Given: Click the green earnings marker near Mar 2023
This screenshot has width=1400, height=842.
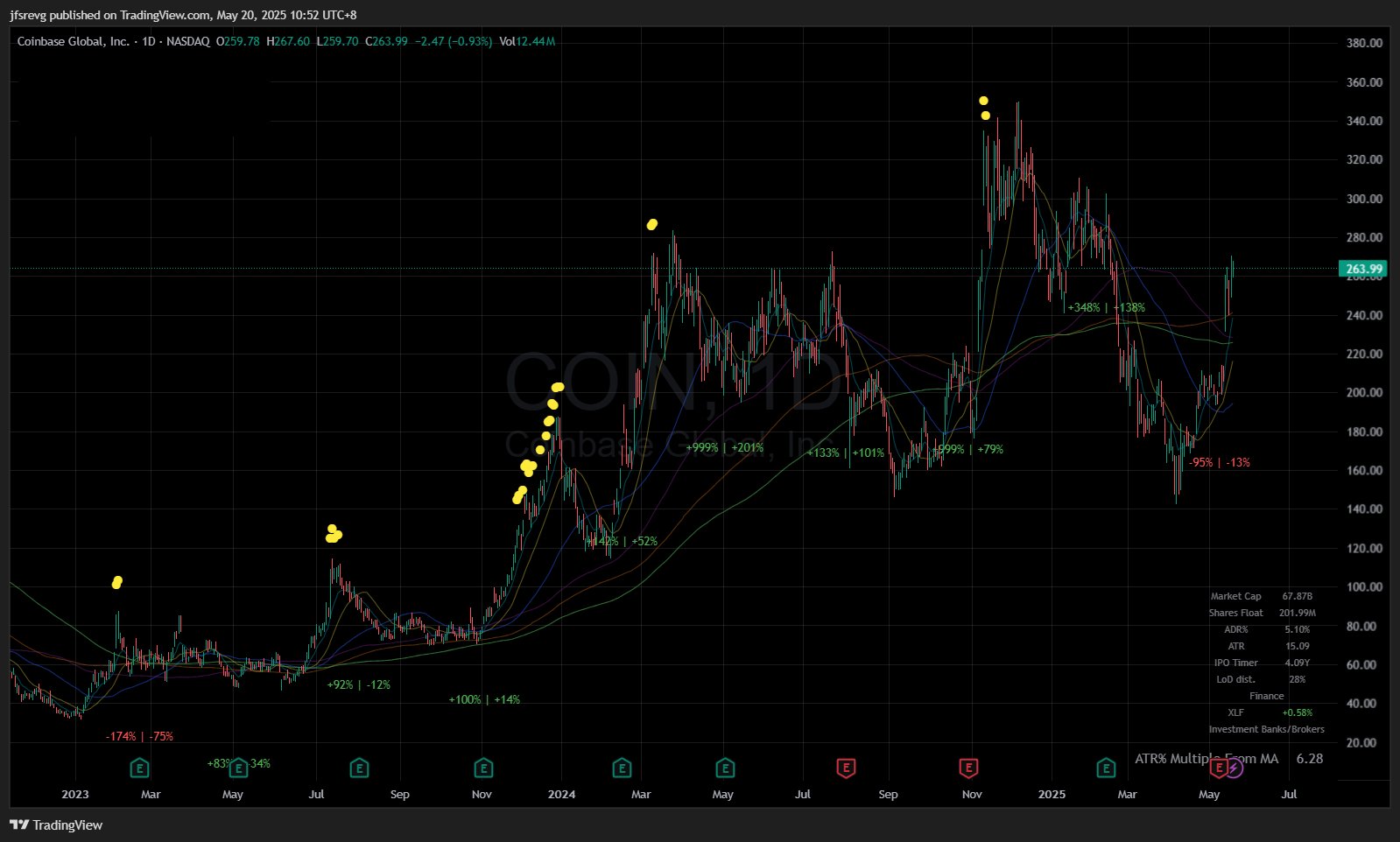Looking at the screenshot, I should pyautogui.click(x=139, y=768).
